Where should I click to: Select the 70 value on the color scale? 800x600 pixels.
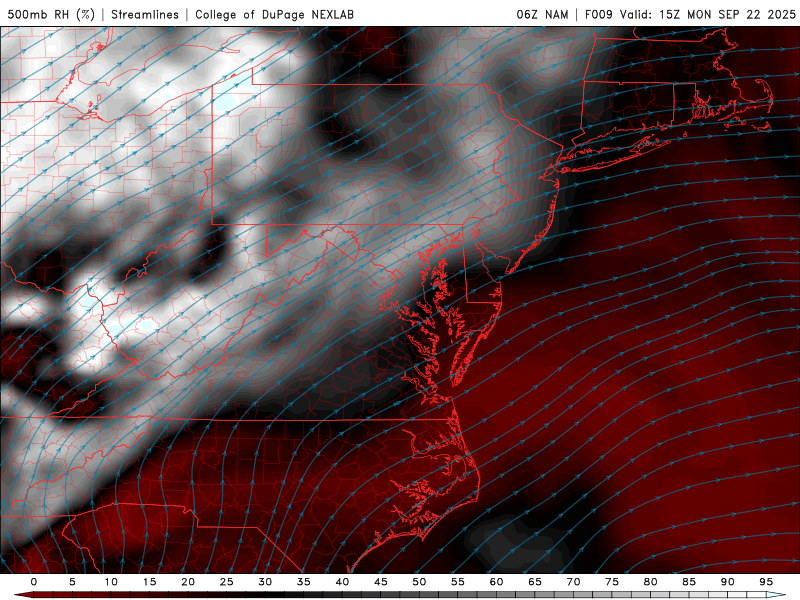coord(573,582)
